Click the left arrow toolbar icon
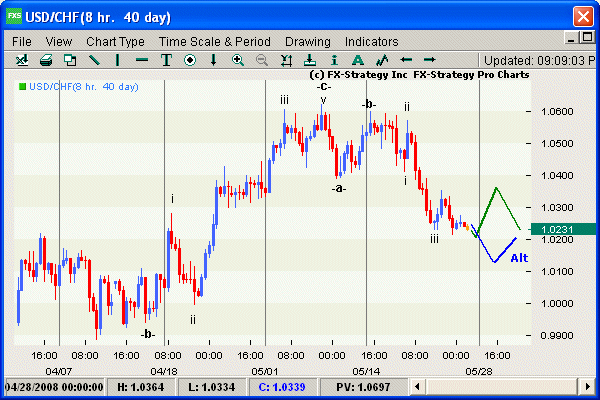The width and height of the screenshot is (600, 400). tap(406, 60)
